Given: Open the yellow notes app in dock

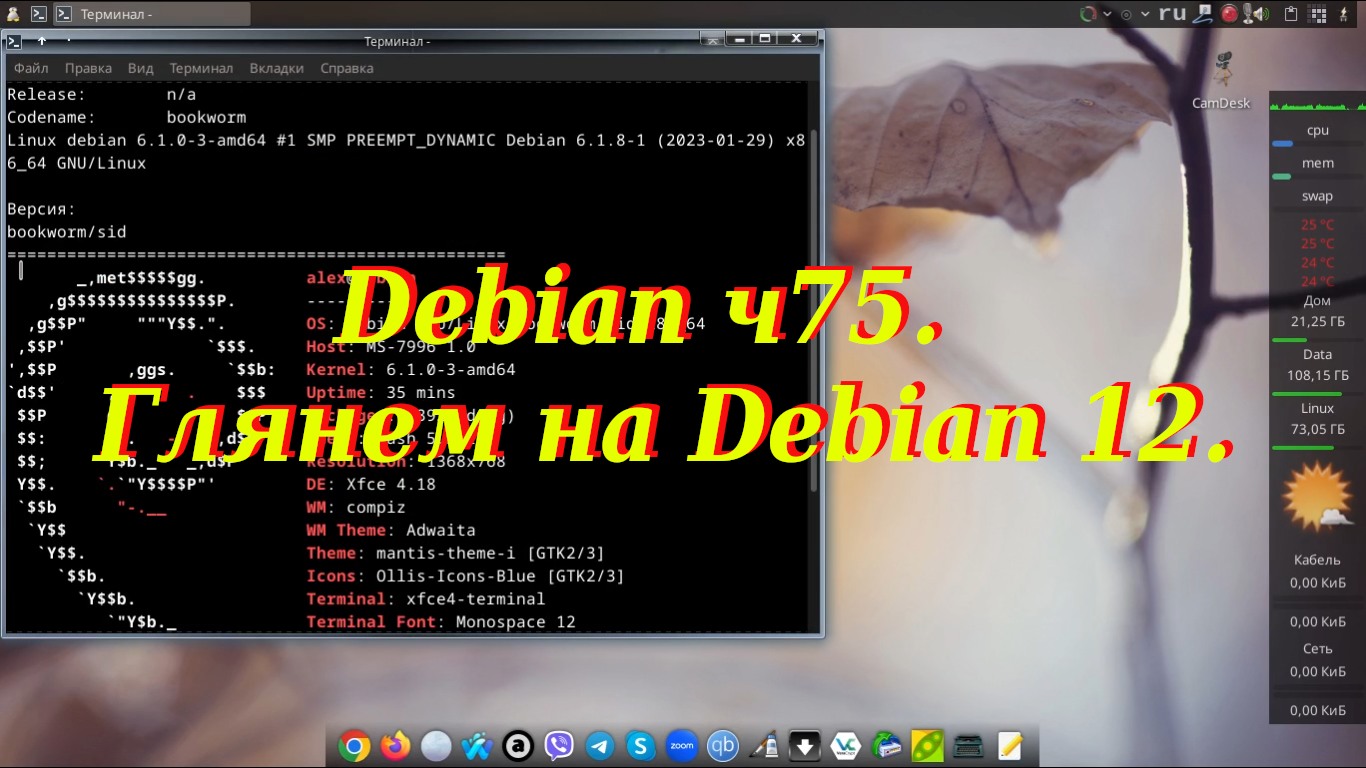Looking at the screenshot, I should pyautogui.click(x=1010, y=745).
